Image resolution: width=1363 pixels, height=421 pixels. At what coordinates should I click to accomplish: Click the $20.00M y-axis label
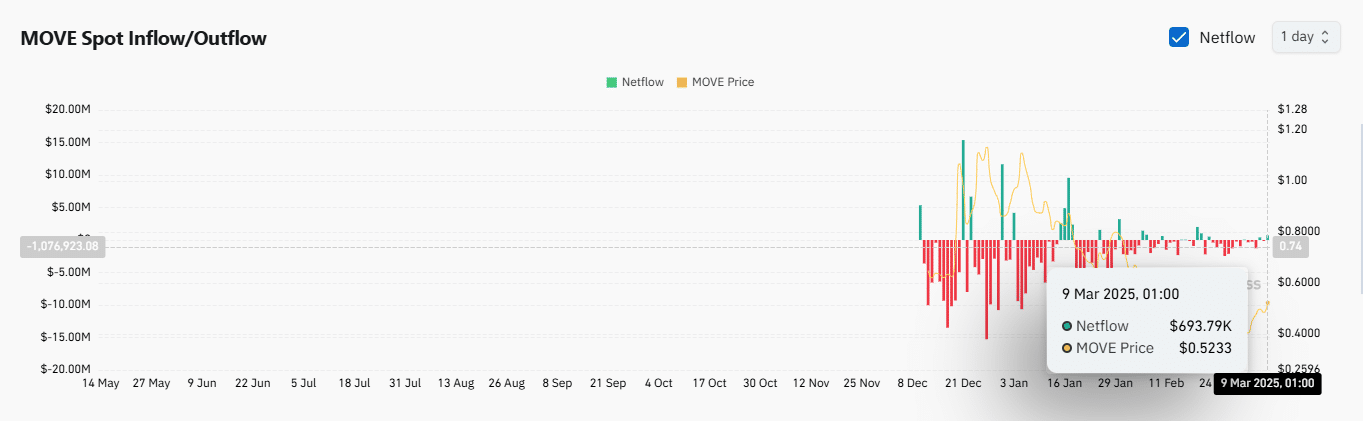[68, 109]
